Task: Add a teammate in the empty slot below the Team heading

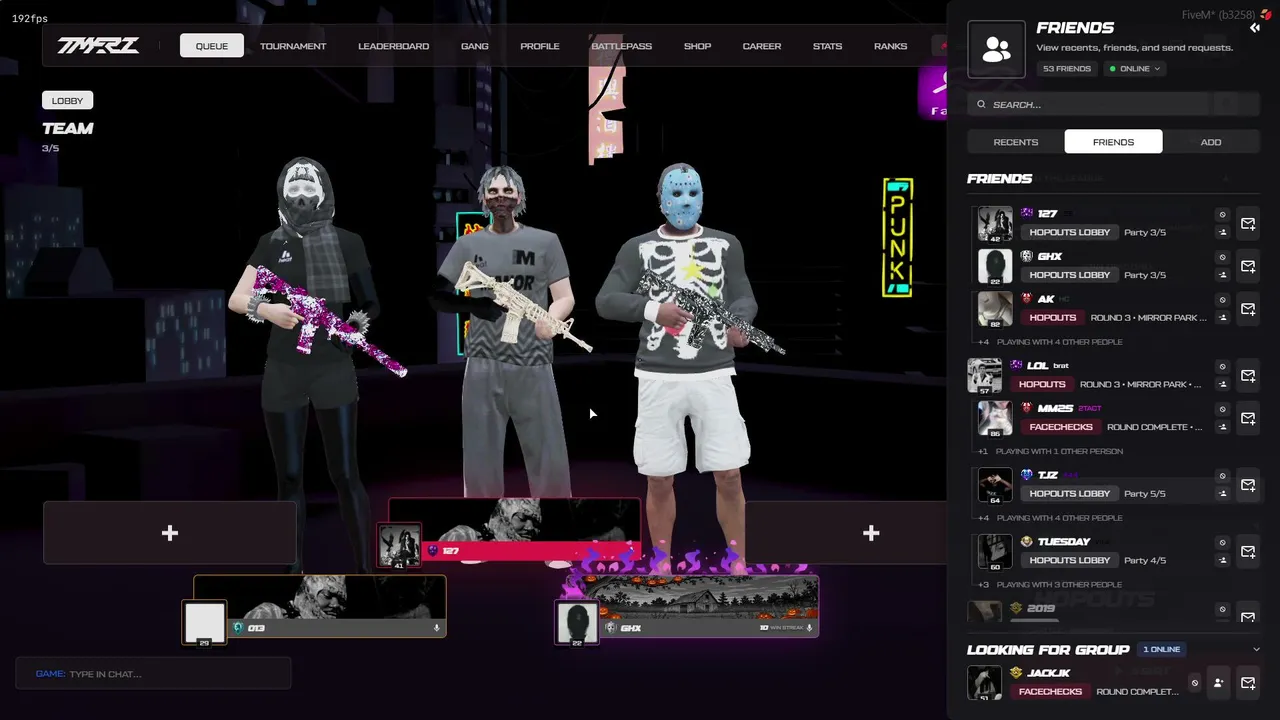Action: point(170,533)
